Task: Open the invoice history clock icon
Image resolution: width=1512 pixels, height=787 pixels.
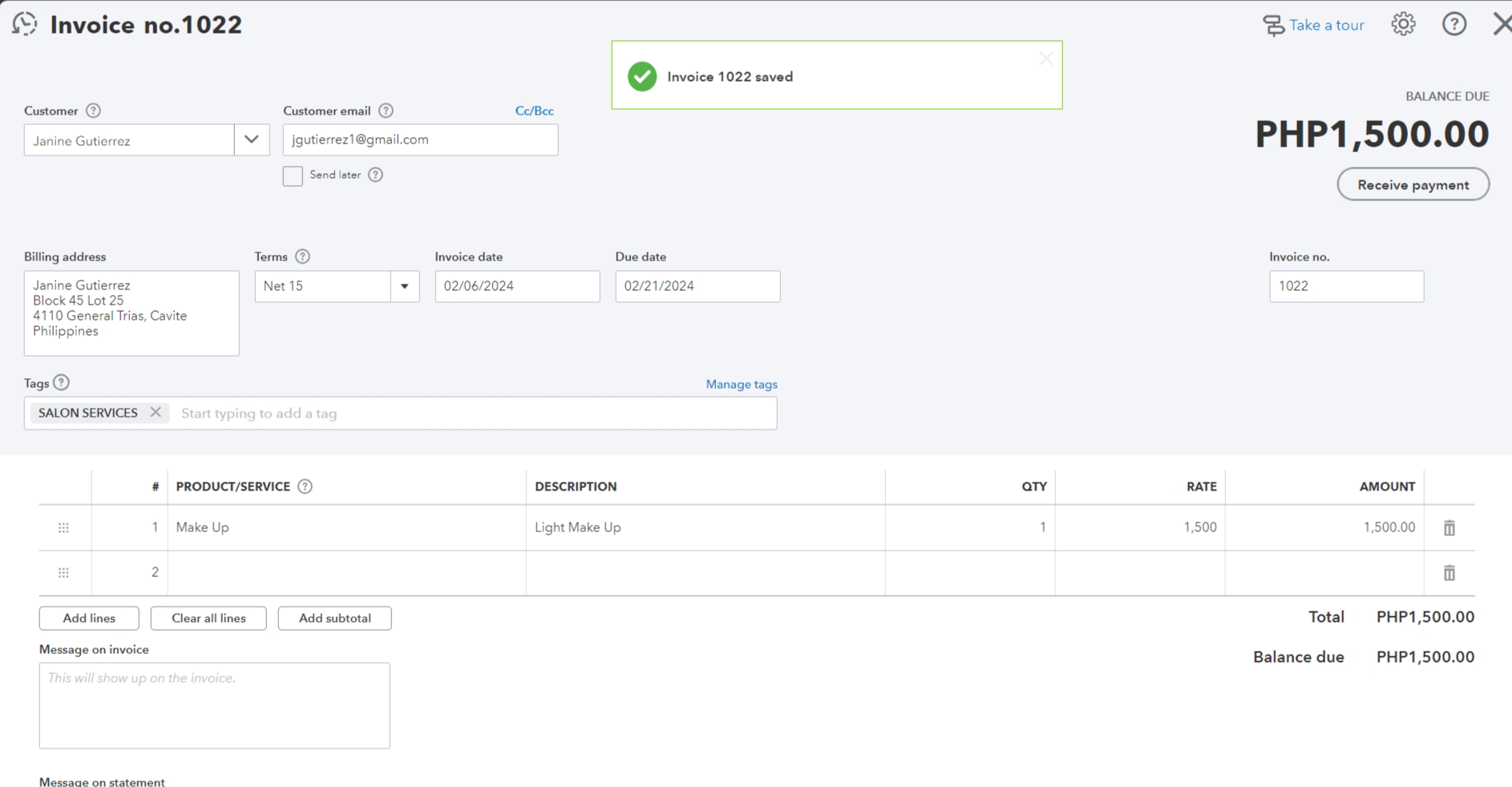Action: click(x=25, y=24)
